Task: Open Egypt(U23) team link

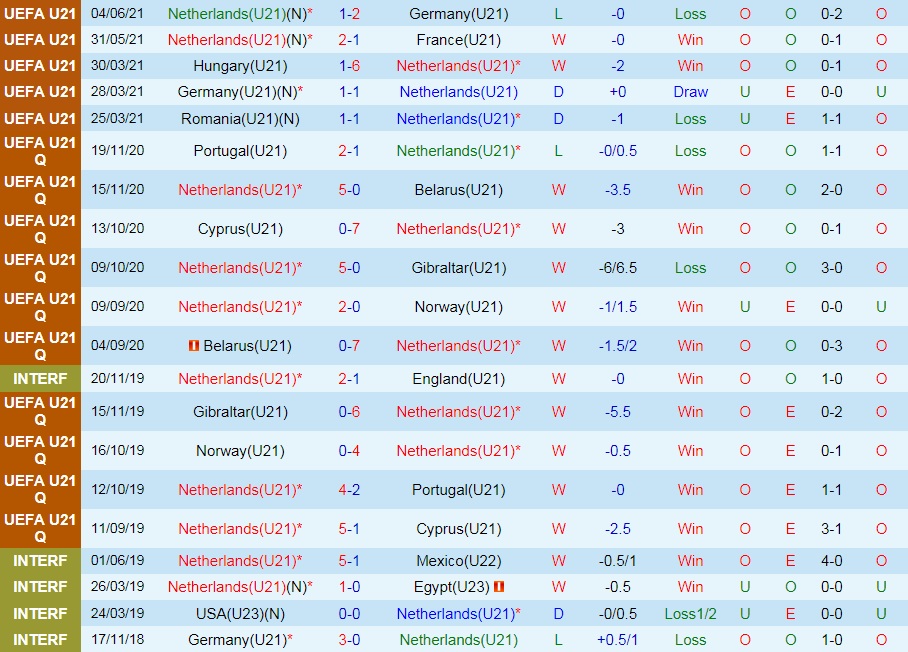Action: point(452,587)
